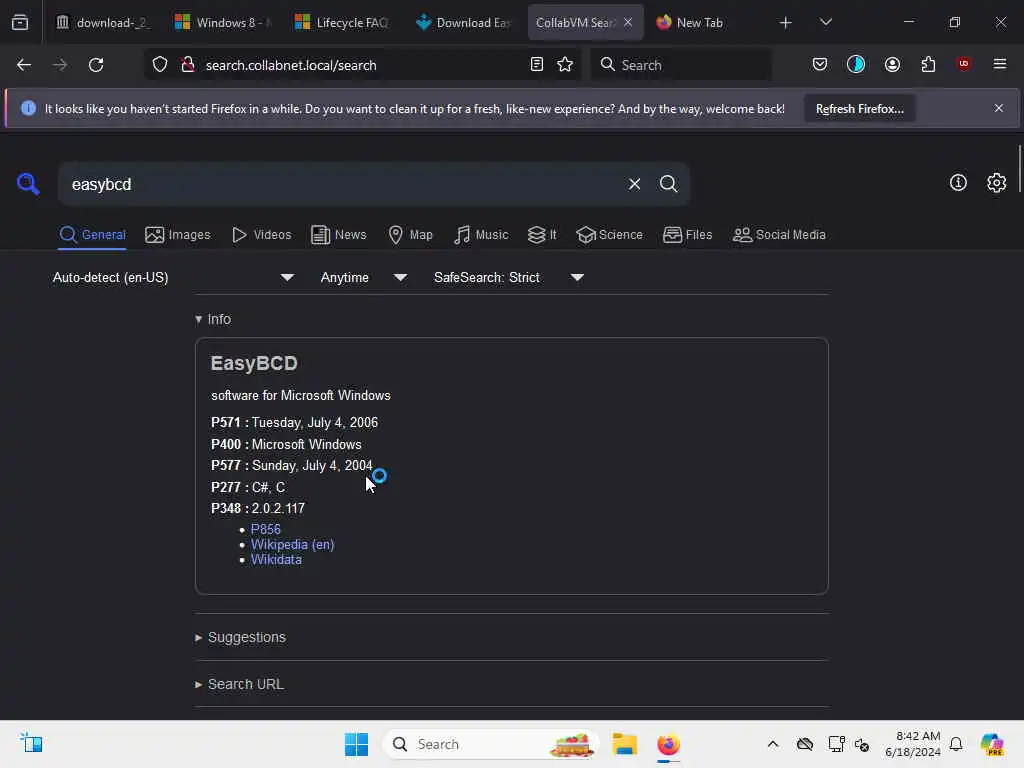Switch to Files search category

coord(688,235)
